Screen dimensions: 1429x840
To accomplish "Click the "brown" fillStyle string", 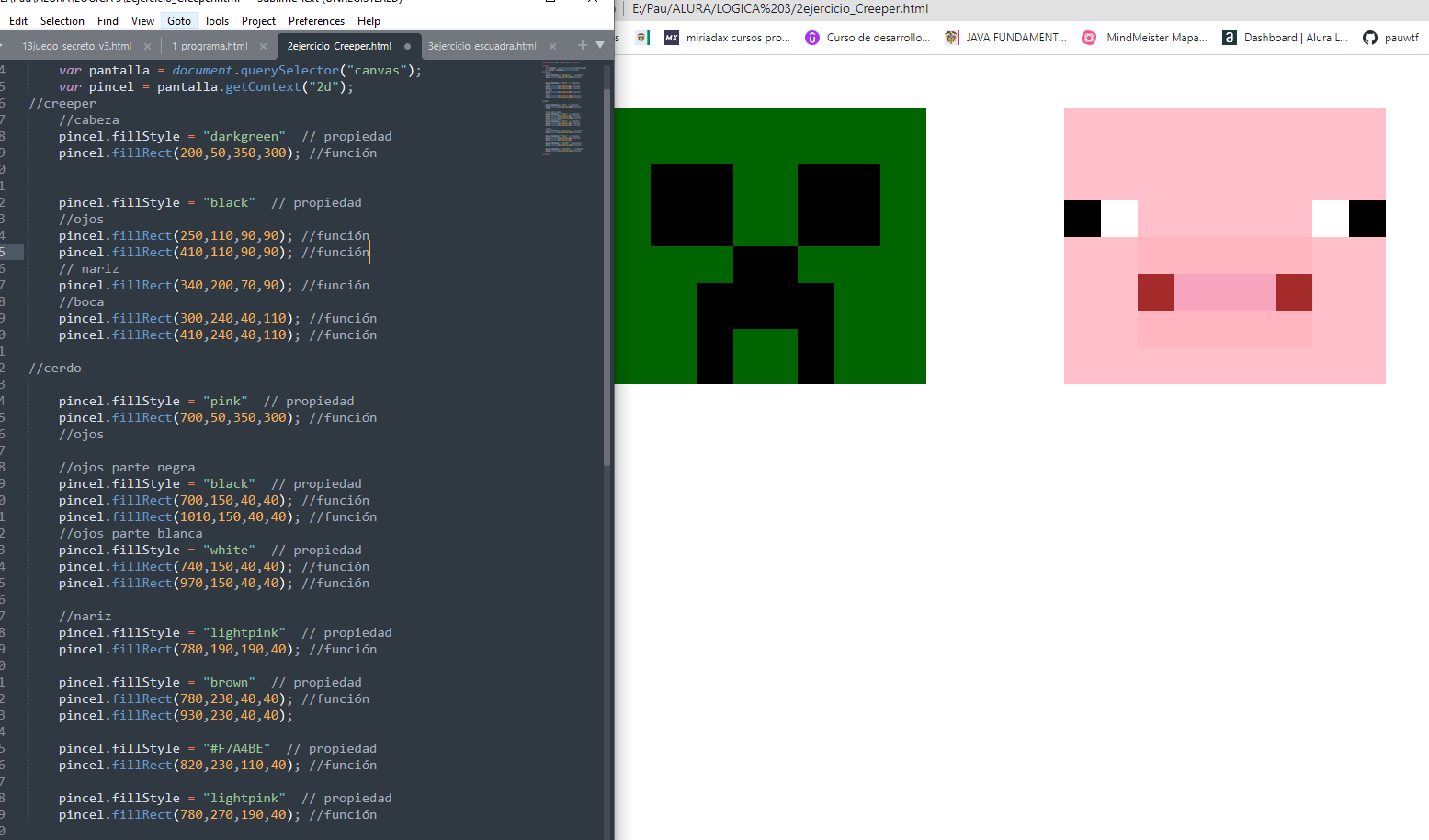I will 230,682.
